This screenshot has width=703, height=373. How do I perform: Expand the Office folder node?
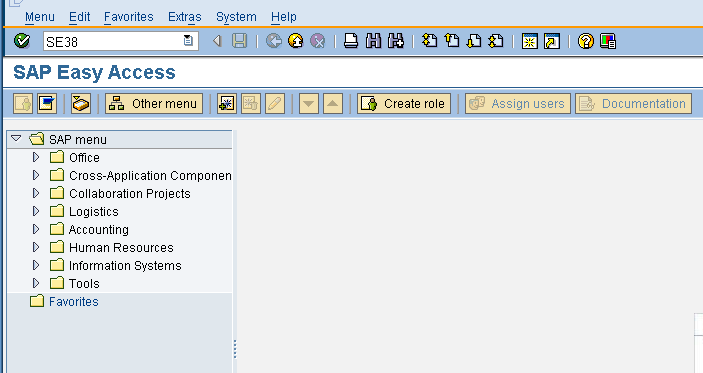pyautogui.click(x=36, y=157)
